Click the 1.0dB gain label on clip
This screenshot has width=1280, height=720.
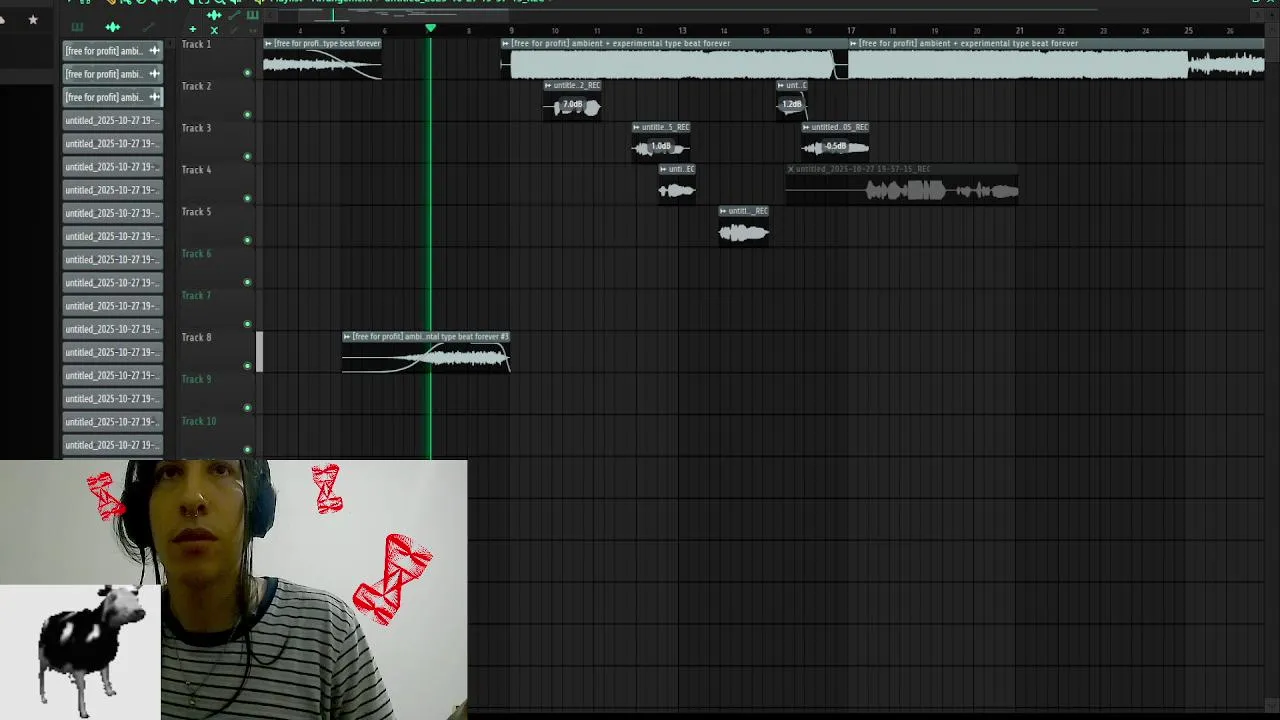(661, 147)
